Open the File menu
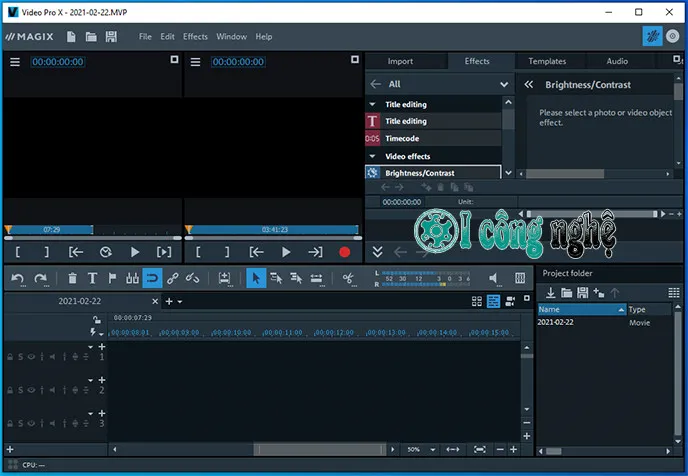Viewport: 688px width, 476px height. [145, 37]
